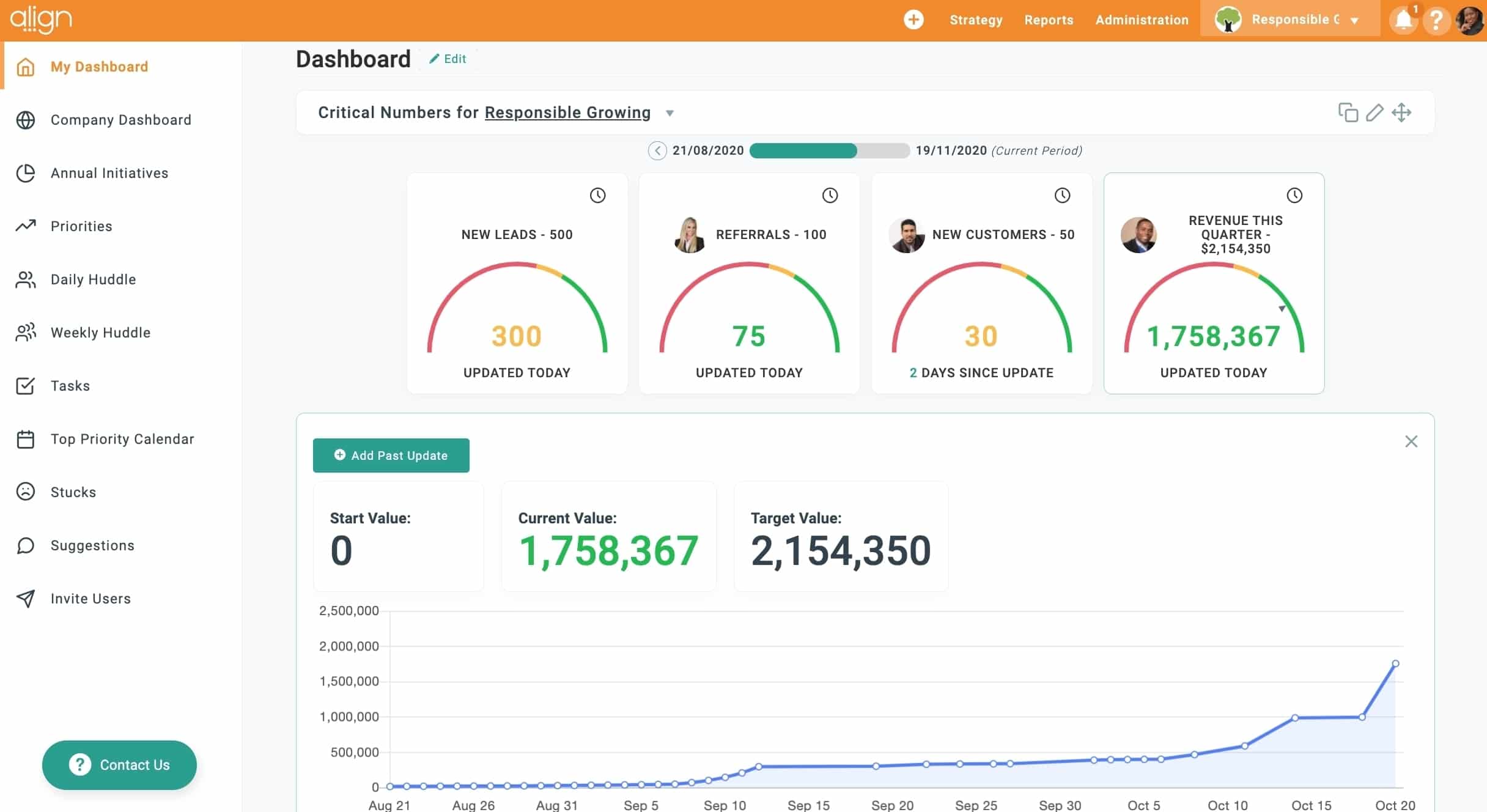Image resolution: width=1487 pixels, height=812 pixels.
Task: Click the duplicate widget icon
Action: click(x=1348, y=113)
